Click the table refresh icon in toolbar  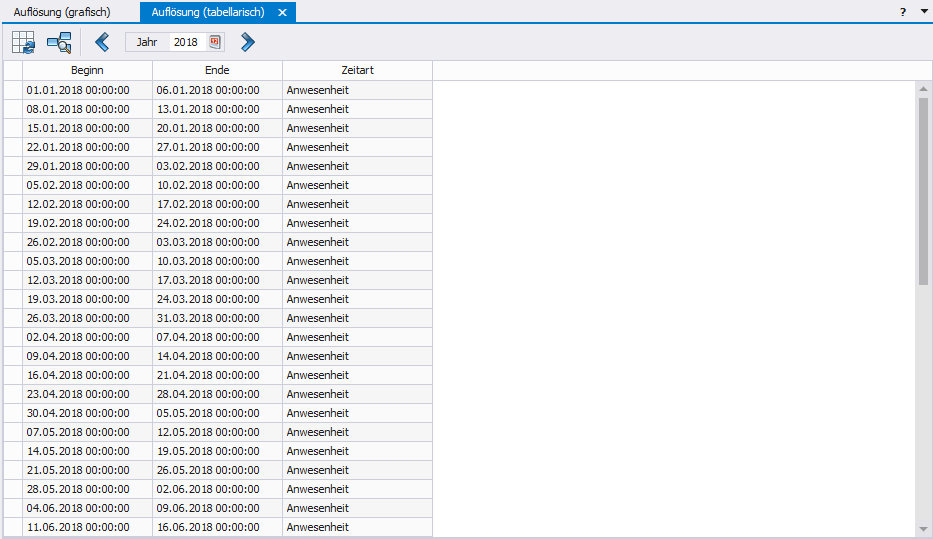23,42
